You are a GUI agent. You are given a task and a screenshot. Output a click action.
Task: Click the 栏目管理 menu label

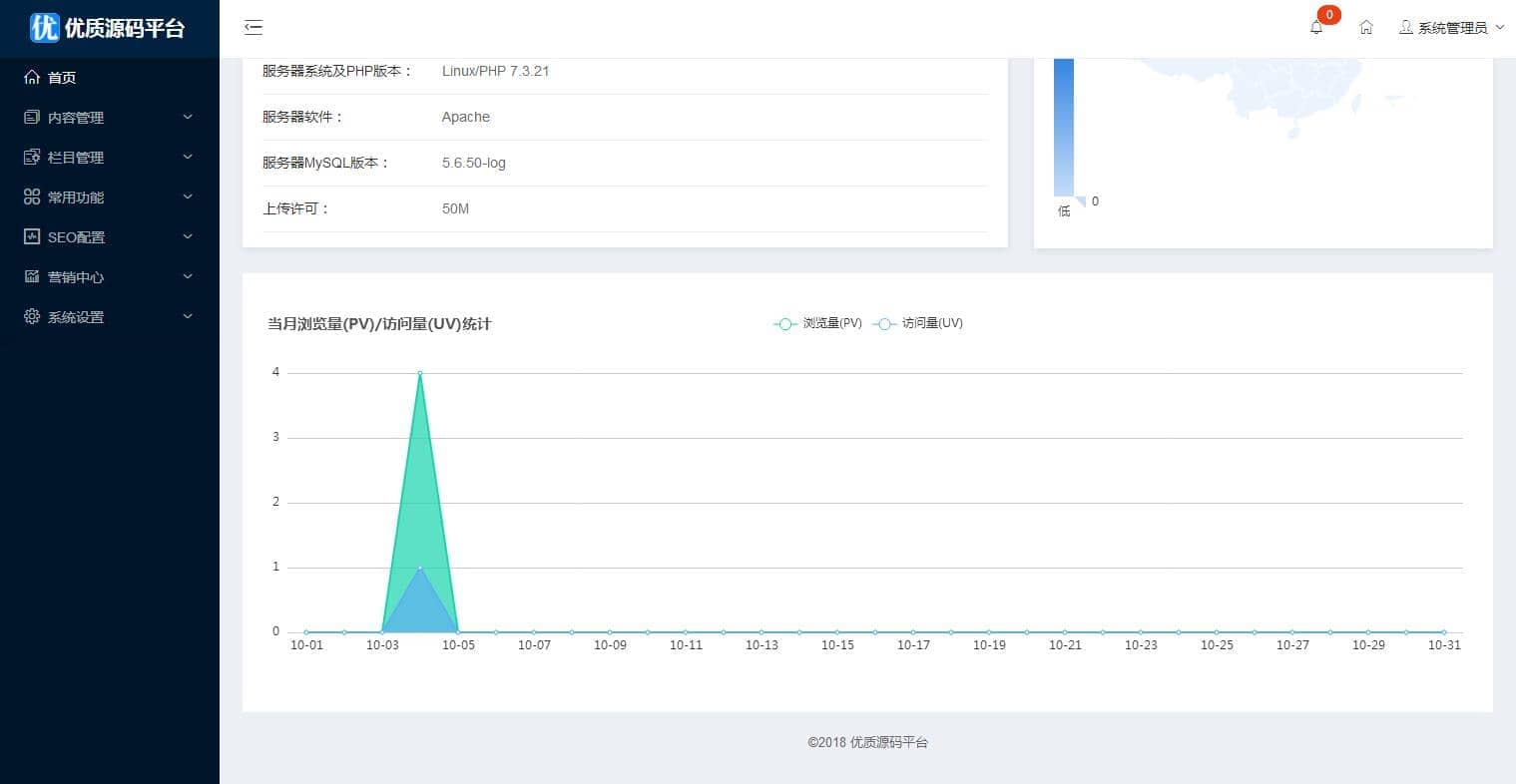pyautogui.click(x=76, y=158)
